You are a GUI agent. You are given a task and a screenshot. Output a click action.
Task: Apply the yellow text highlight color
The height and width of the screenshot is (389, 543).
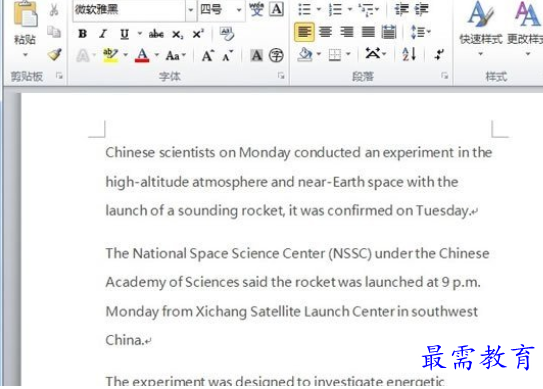110,55
